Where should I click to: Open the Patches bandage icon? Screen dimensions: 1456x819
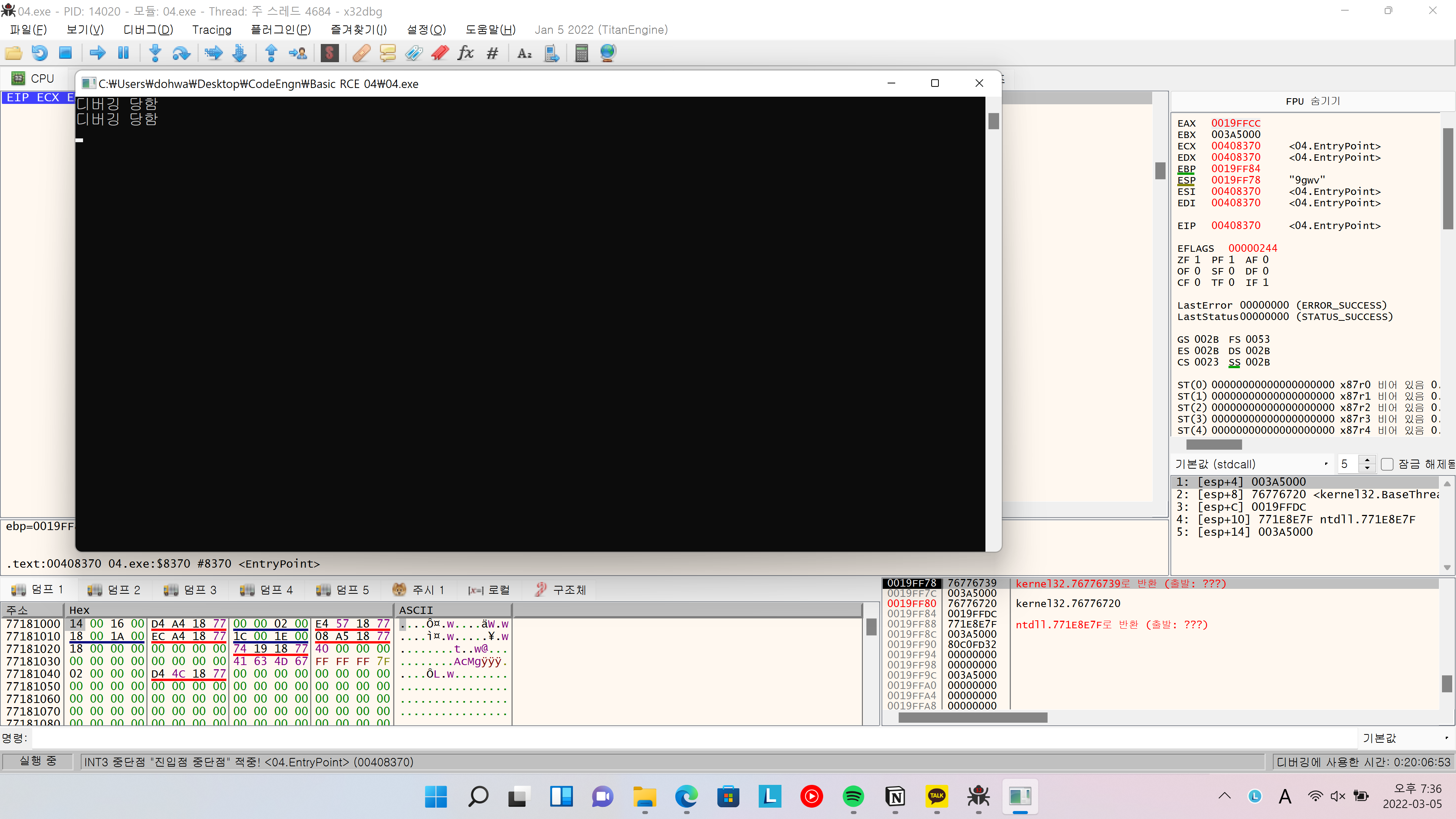pos(362,53)
